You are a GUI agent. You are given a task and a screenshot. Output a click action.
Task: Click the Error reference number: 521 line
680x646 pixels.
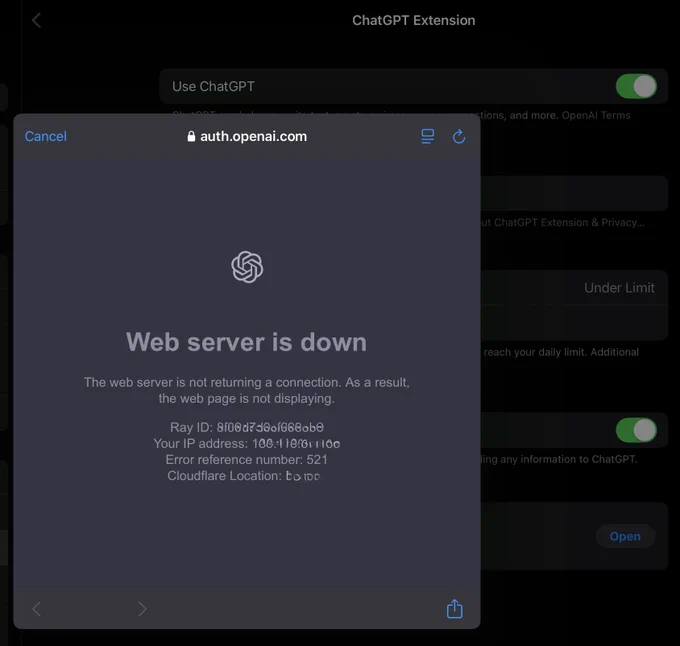click(x=246, y=460)
